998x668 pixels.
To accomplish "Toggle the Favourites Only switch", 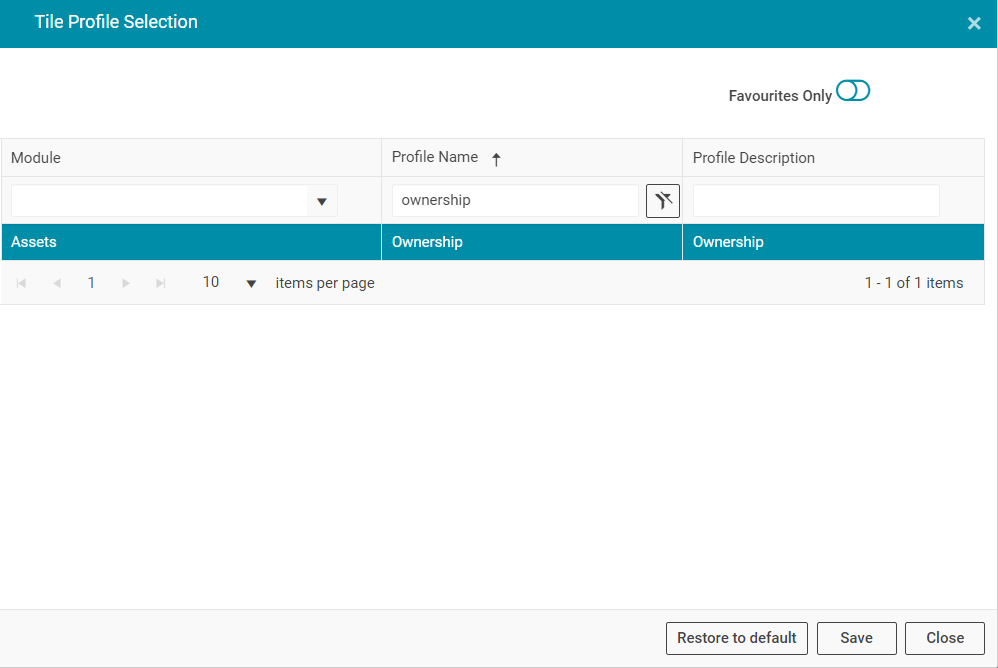I will pos(853,91).
